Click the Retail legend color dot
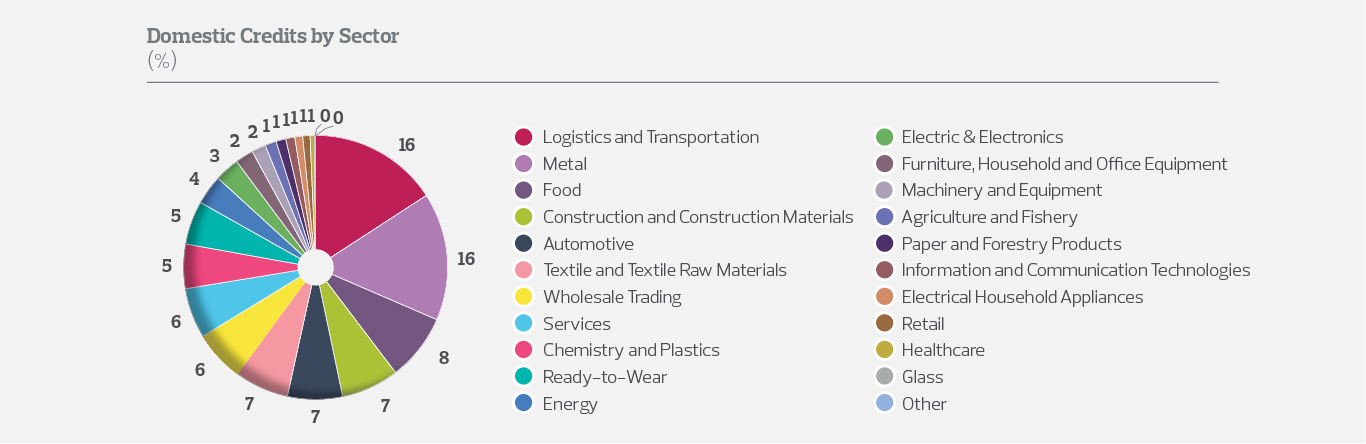Viewport: 1366px width, 444px height. (x=884, y=324)
